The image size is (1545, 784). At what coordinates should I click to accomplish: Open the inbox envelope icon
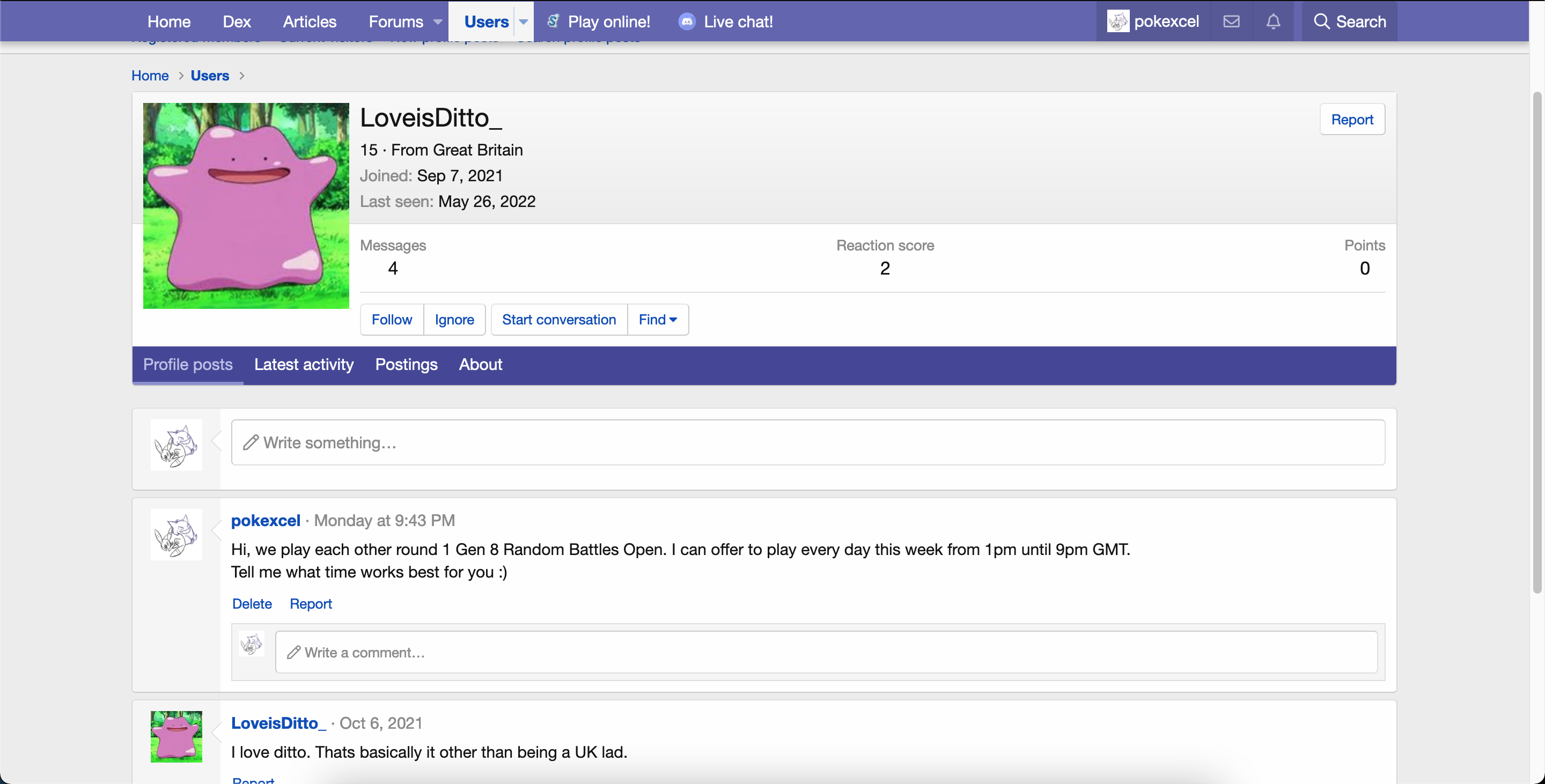(x=1231, y=21)
